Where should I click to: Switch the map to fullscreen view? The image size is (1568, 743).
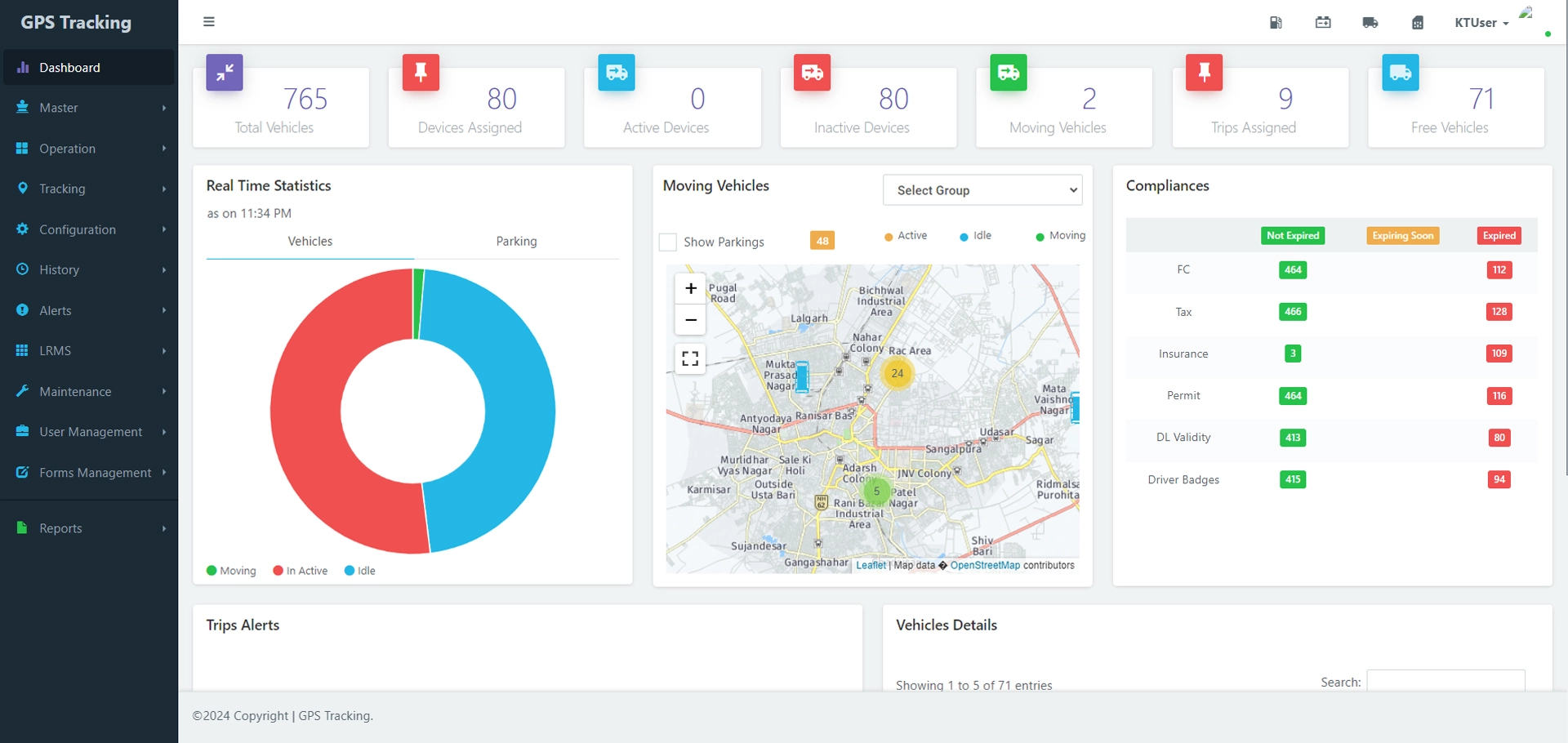click(x=691, y=358)
